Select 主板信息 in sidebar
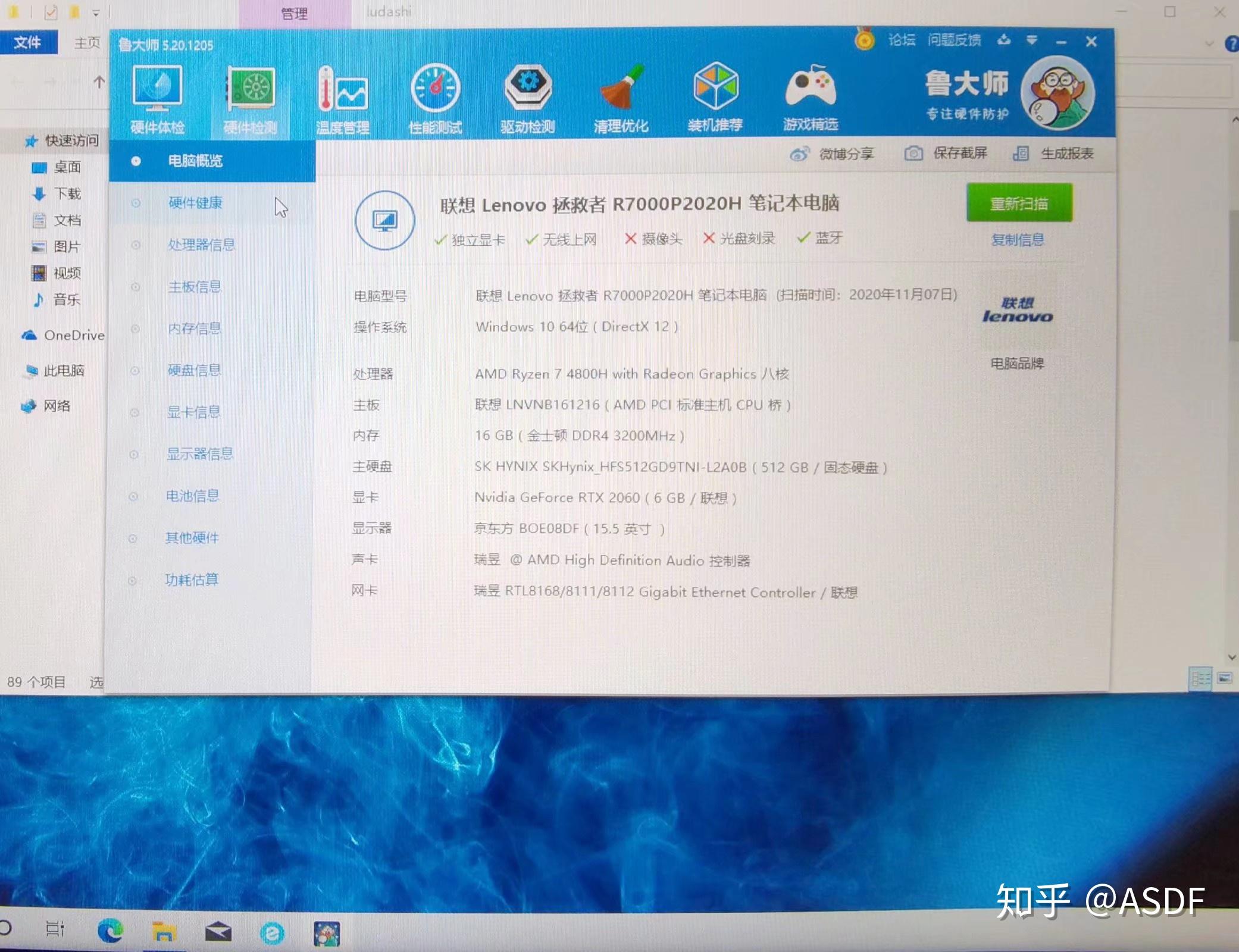This screenshot has width=1239, height=952. click(x=211, y=287)
